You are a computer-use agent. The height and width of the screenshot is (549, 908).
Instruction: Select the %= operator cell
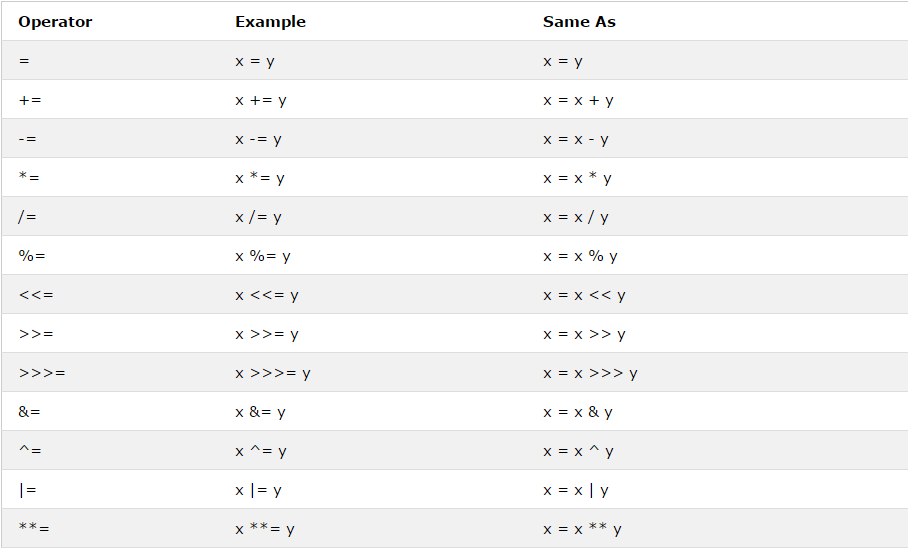[32, 256]
